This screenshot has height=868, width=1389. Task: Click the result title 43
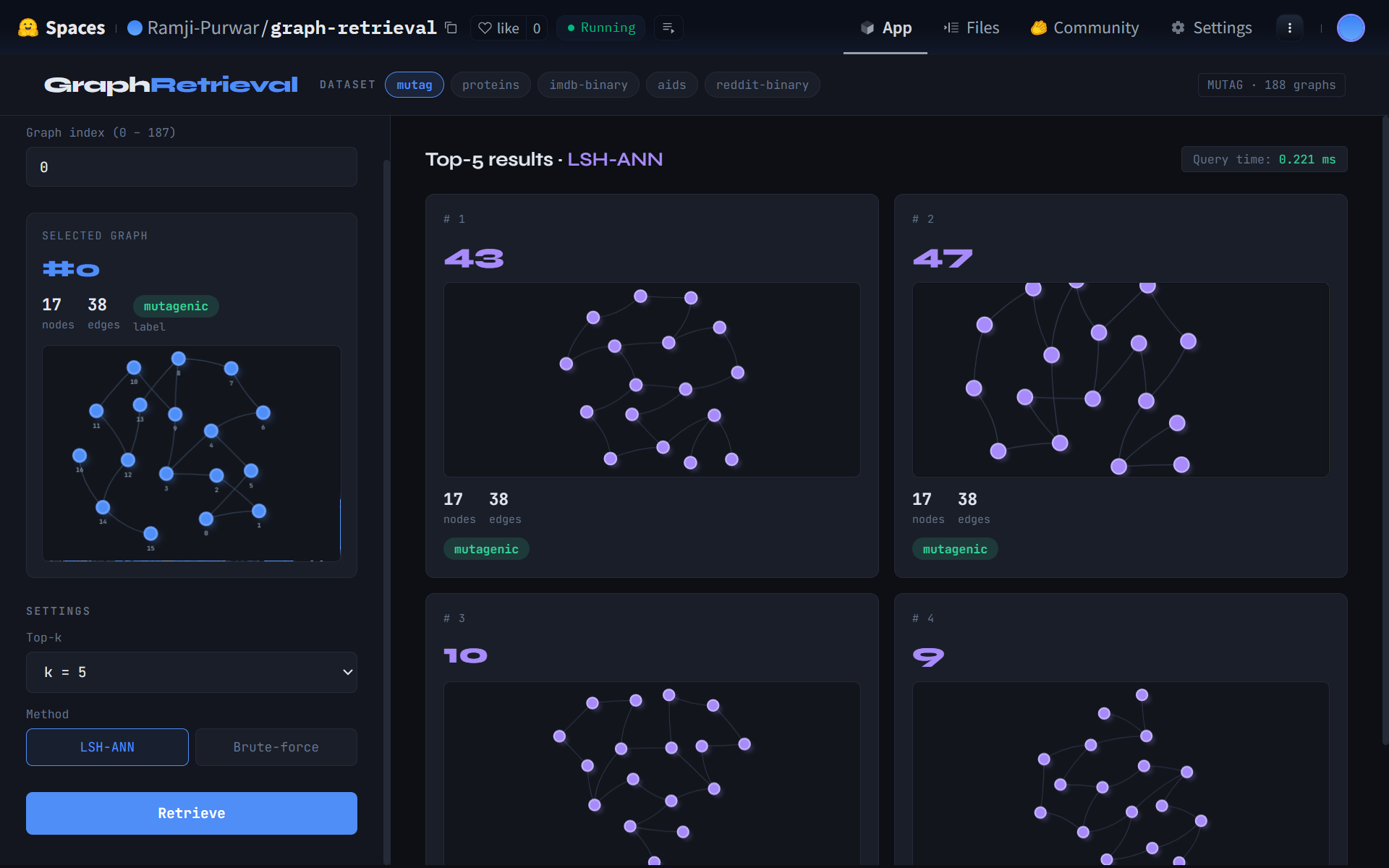tap(474, 258)
